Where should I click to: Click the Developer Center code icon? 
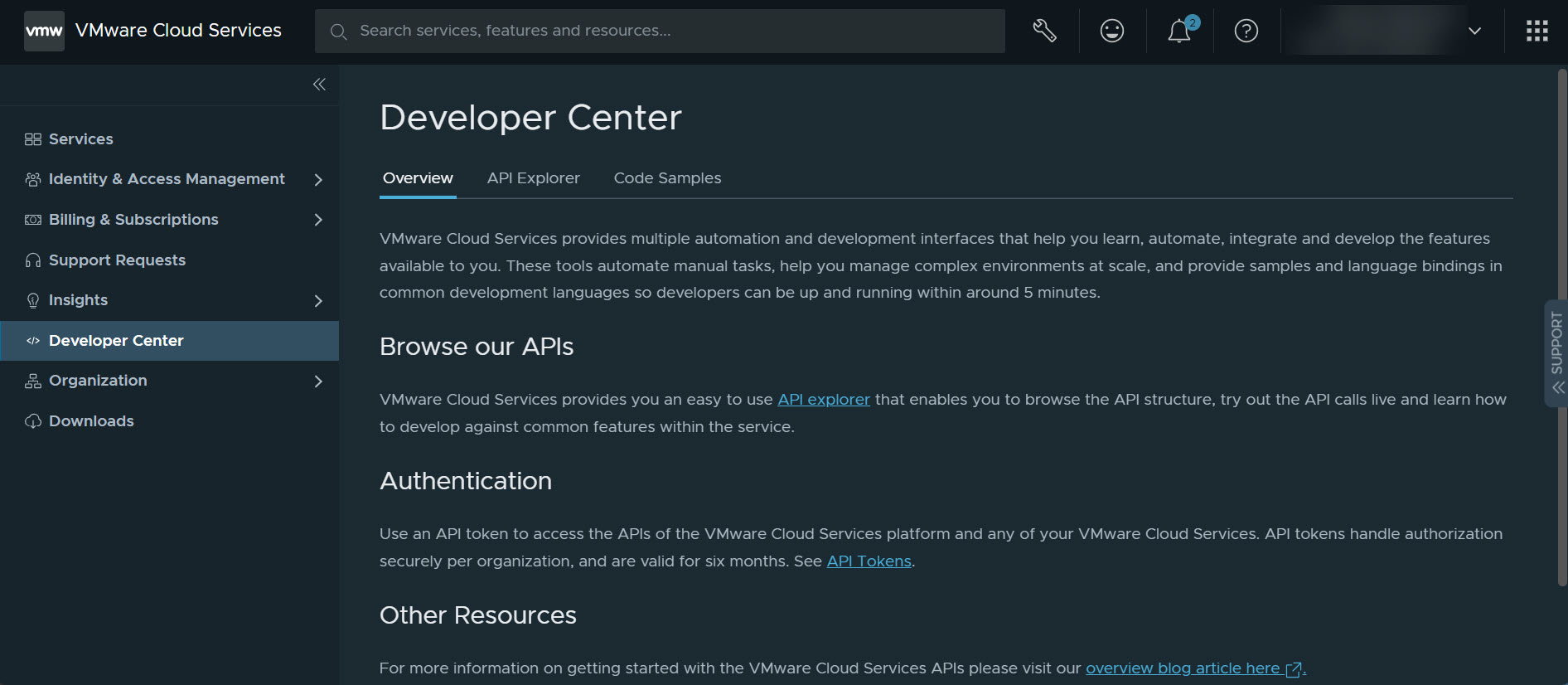tap(33, 341)
